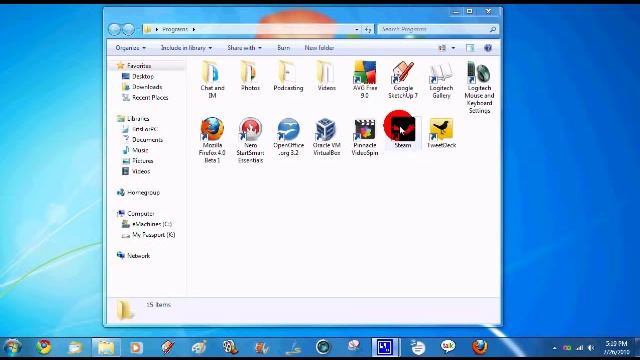
Task: Open the Explorer help button
Action: coord(488,48)
